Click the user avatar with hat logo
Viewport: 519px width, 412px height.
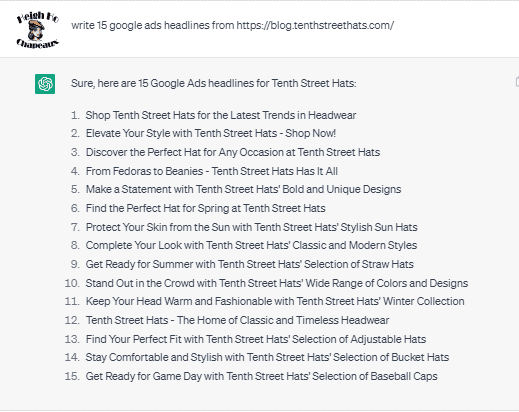38,30
